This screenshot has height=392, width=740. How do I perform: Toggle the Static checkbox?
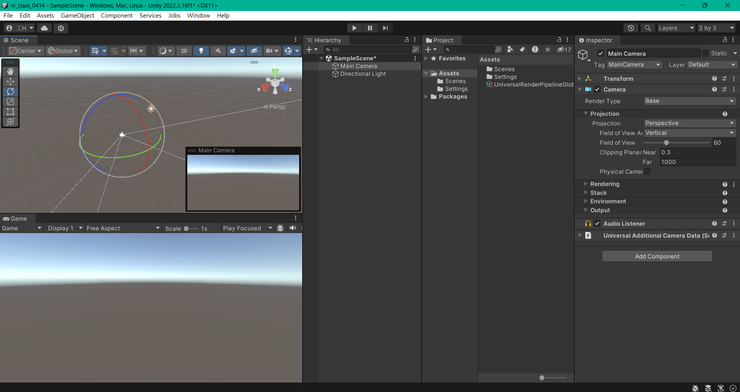(x=706, y=53)
